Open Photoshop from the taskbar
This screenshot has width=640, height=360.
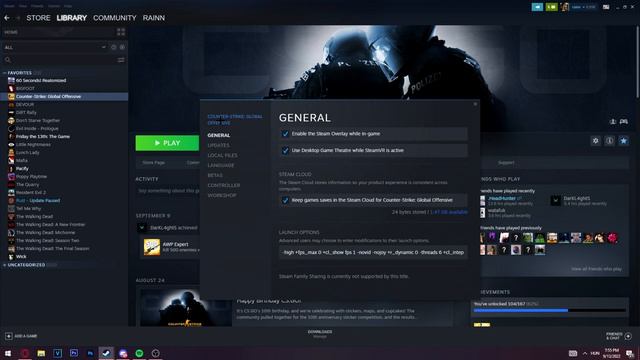click(90, 353)
